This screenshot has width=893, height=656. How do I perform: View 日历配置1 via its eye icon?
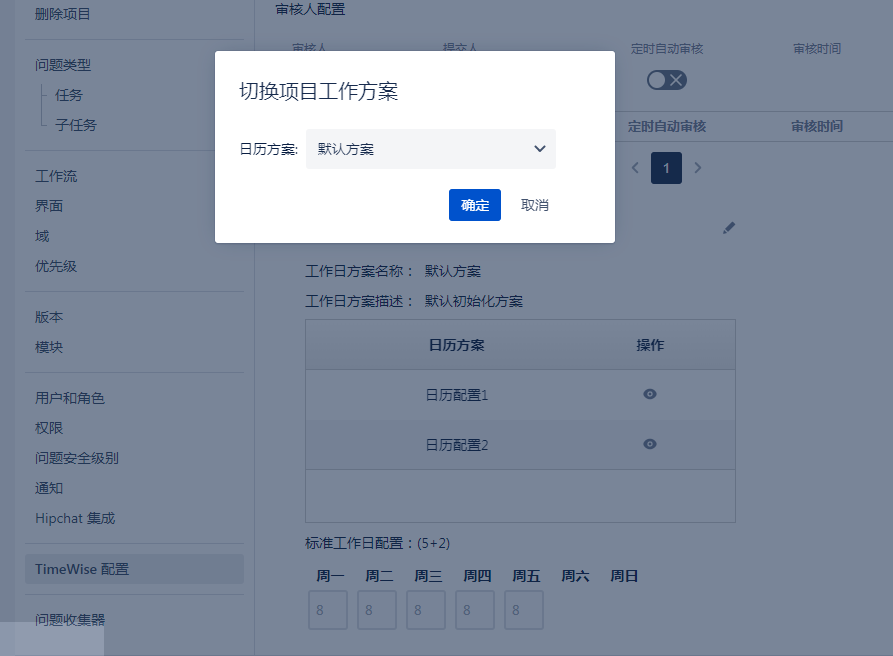(650, 394)
